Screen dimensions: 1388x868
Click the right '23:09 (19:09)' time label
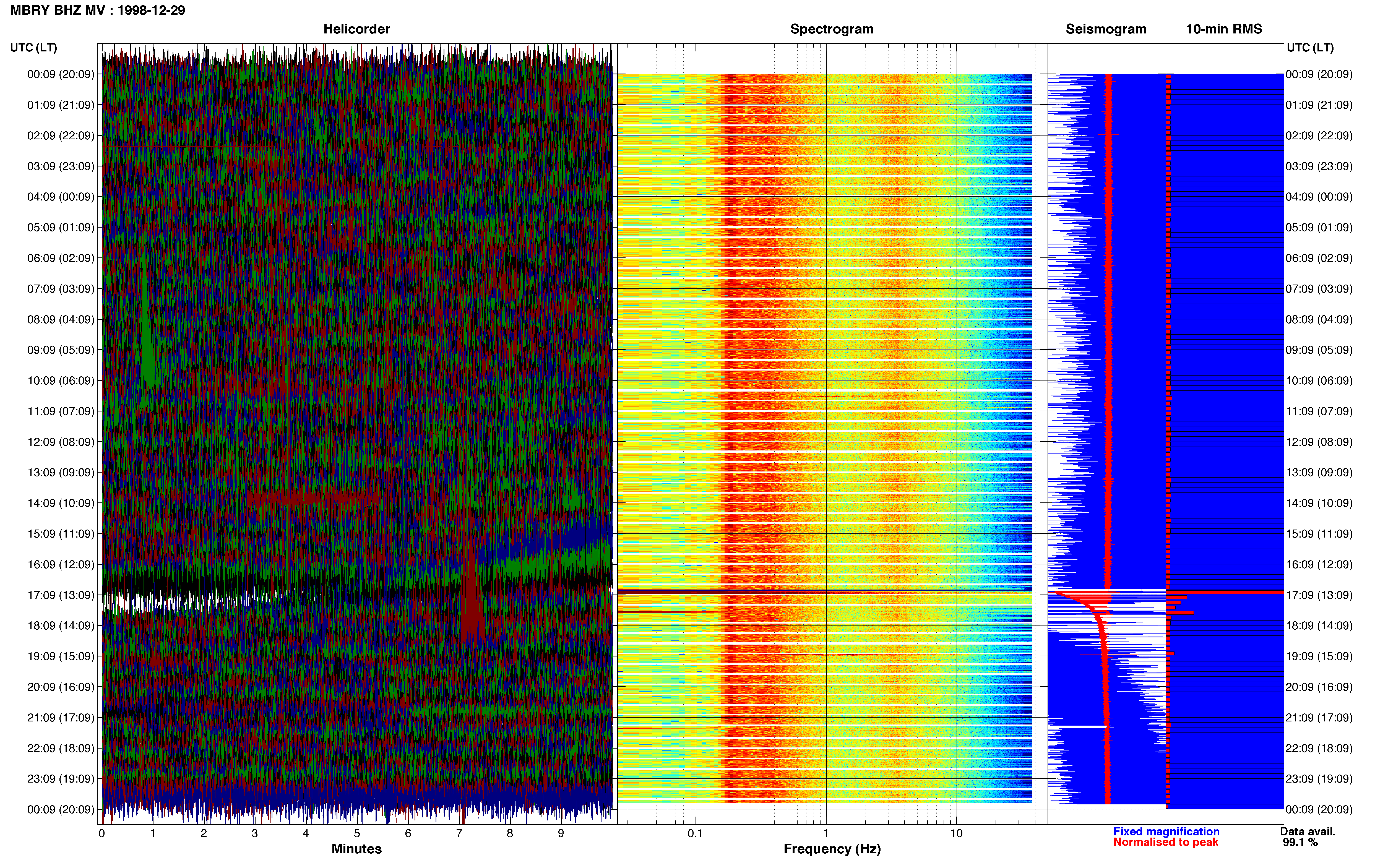[1319, 779]
